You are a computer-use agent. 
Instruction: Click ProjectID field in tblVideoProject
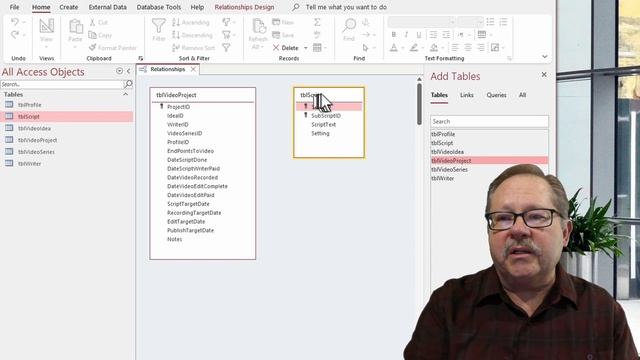pos(178,107)
